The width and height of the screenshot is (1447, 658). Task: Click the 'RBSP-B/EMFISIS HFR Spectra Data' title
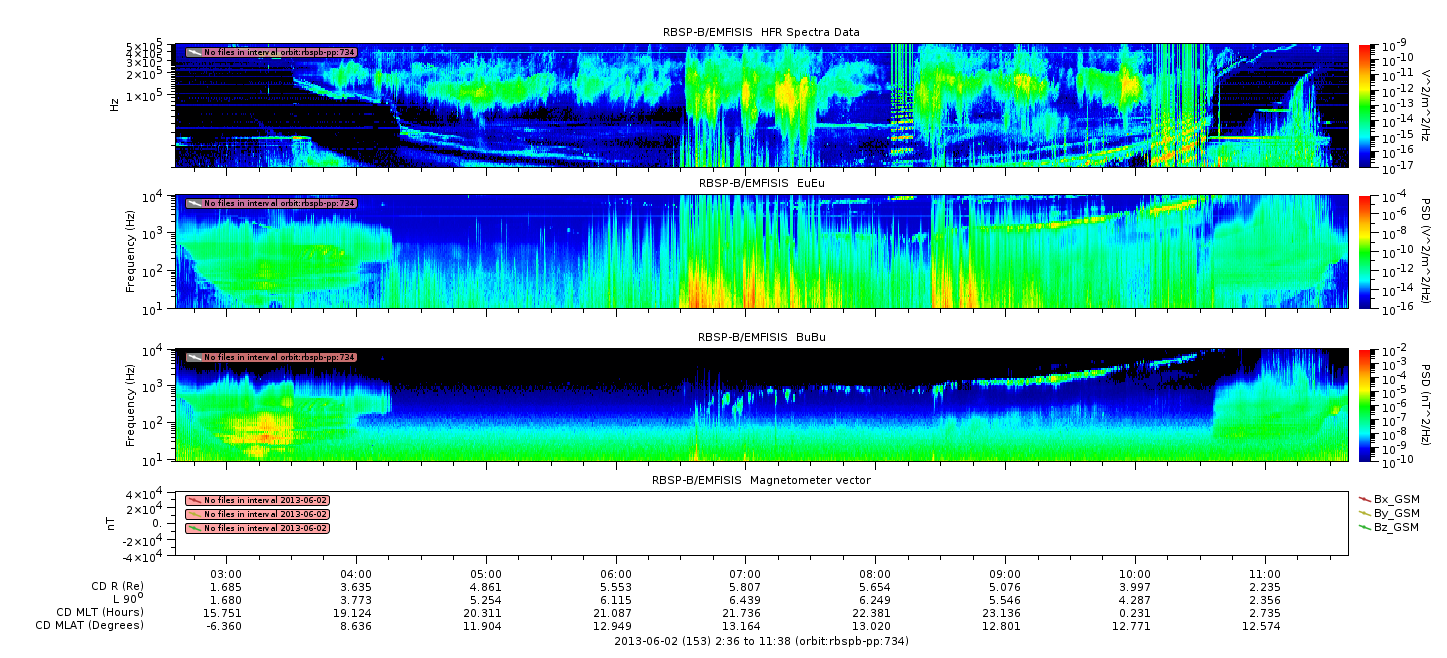tap(761, 33)
